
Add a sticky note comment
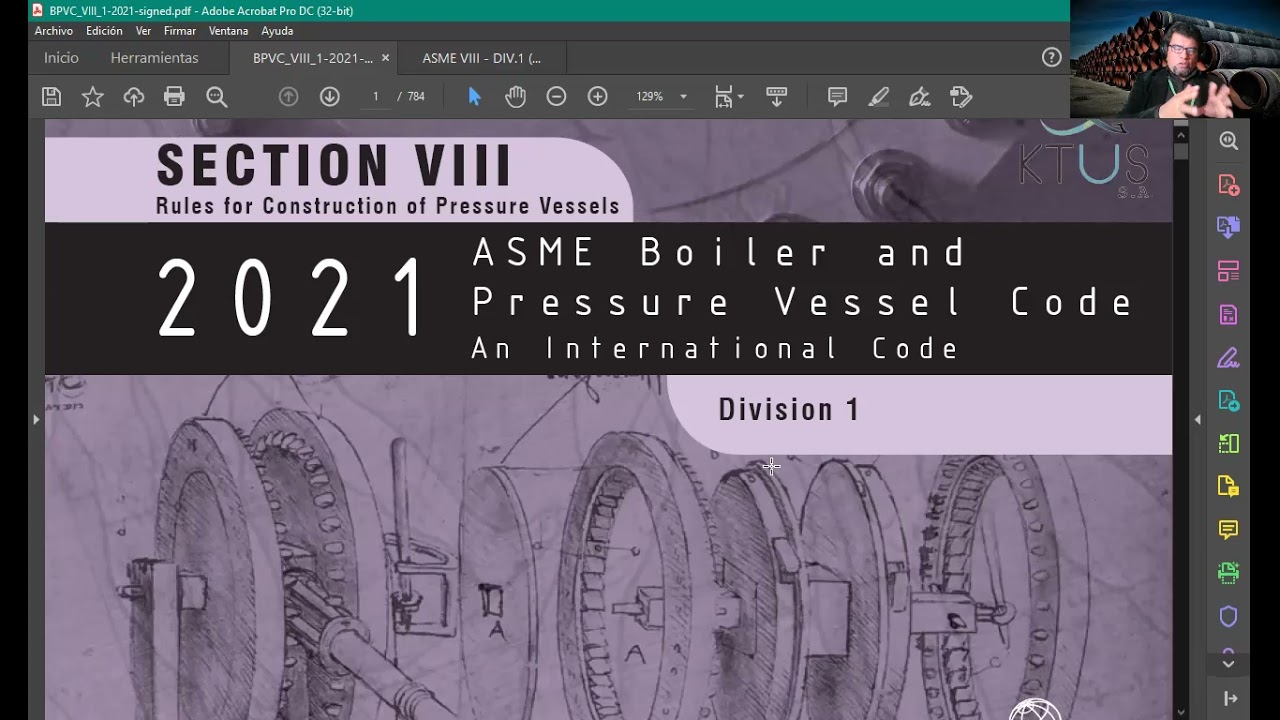837,97
